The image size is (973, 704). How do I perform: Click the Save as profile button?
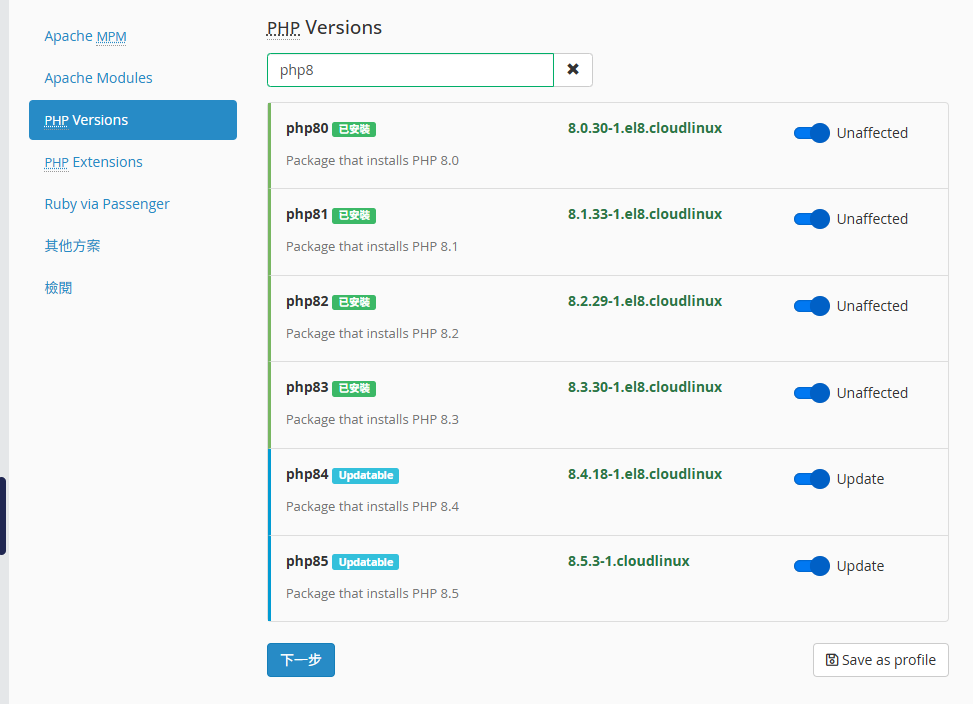click(880, 660)
